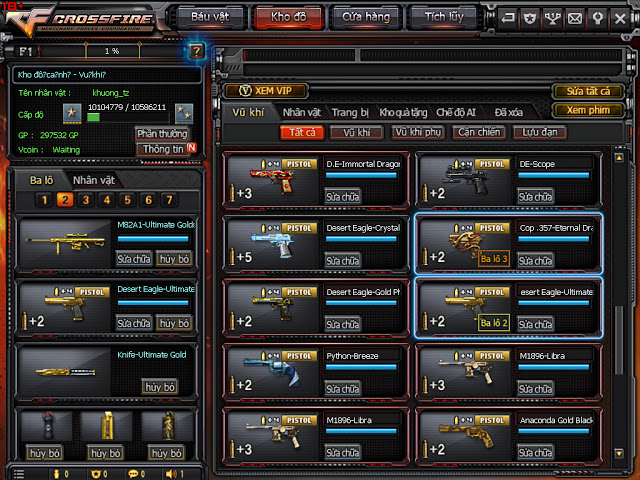
Task: Click the shield icon in bottom bar
Action: pos(96,474)
